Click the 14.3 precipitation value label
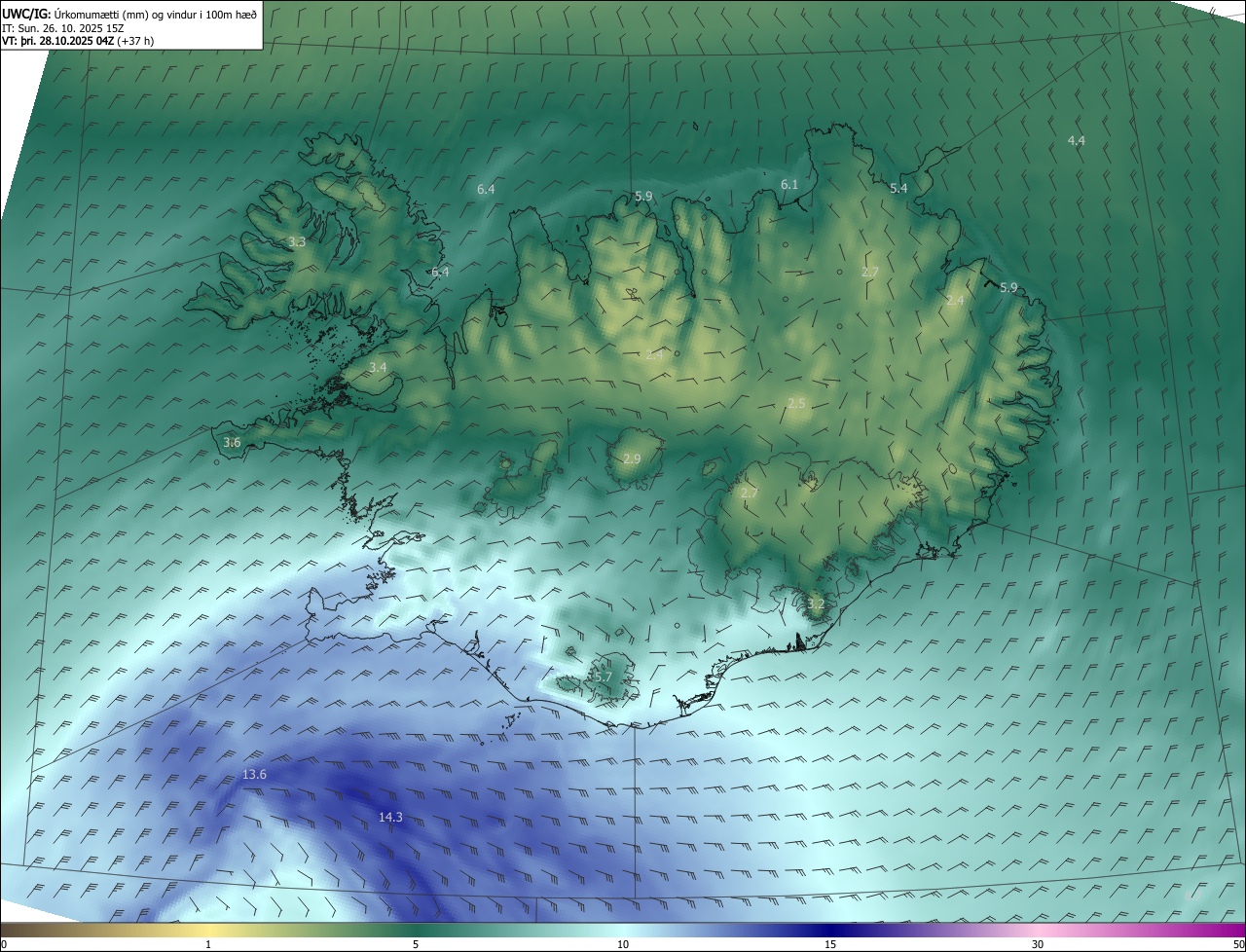Image resolution: width=1246 pixels, height=952 pixels. tap(390, 818)
